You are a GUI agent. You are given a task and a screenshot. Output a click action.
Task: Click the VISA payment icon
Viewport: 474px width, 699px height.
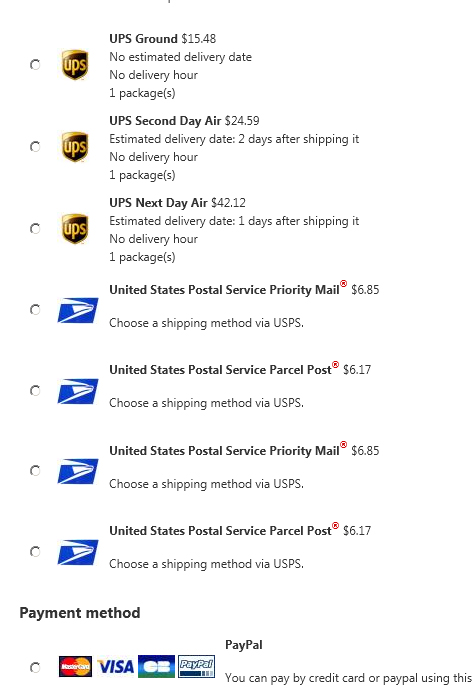click(115, 666)
